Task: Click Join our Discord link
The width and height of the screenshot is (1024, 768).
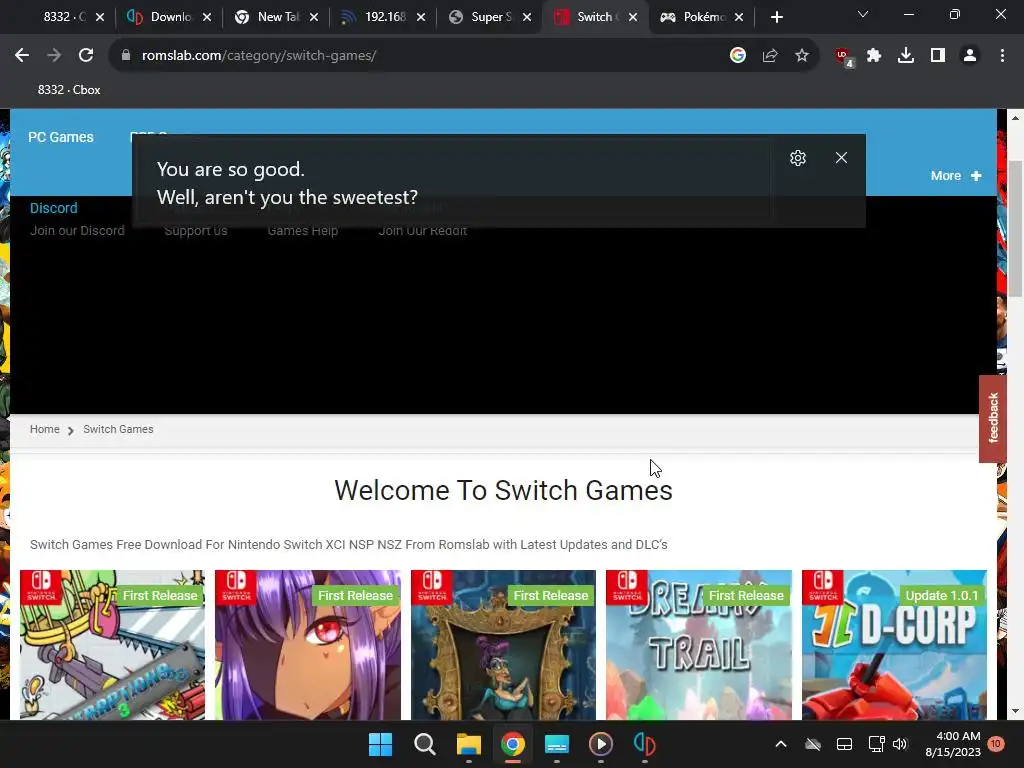Action: click(x=77, y=231)
